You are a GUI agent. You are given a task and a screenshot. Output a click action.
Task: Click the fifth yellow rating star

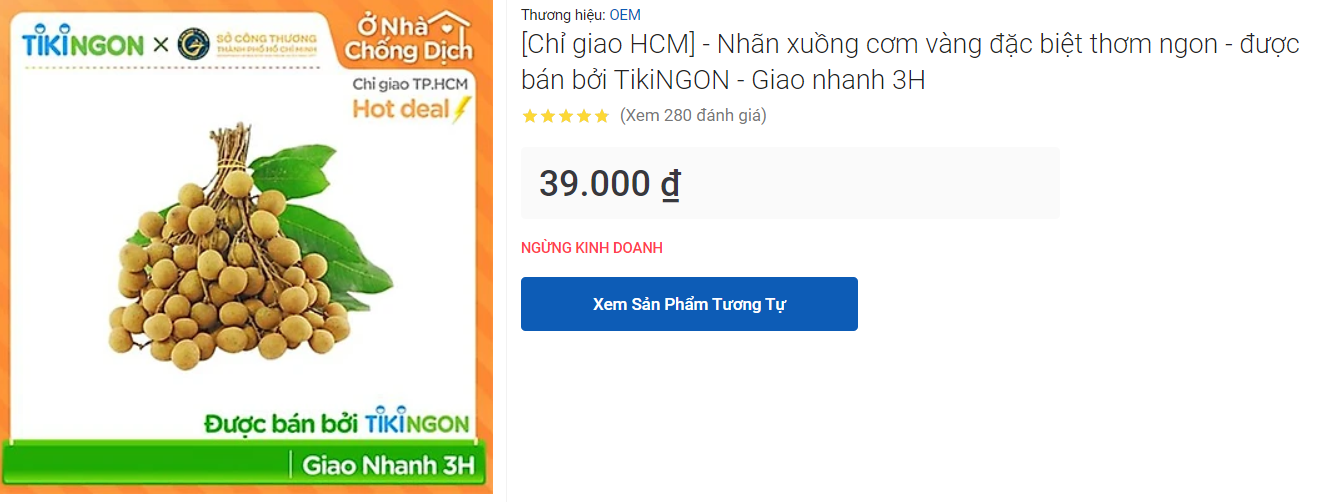pos(602,116)
